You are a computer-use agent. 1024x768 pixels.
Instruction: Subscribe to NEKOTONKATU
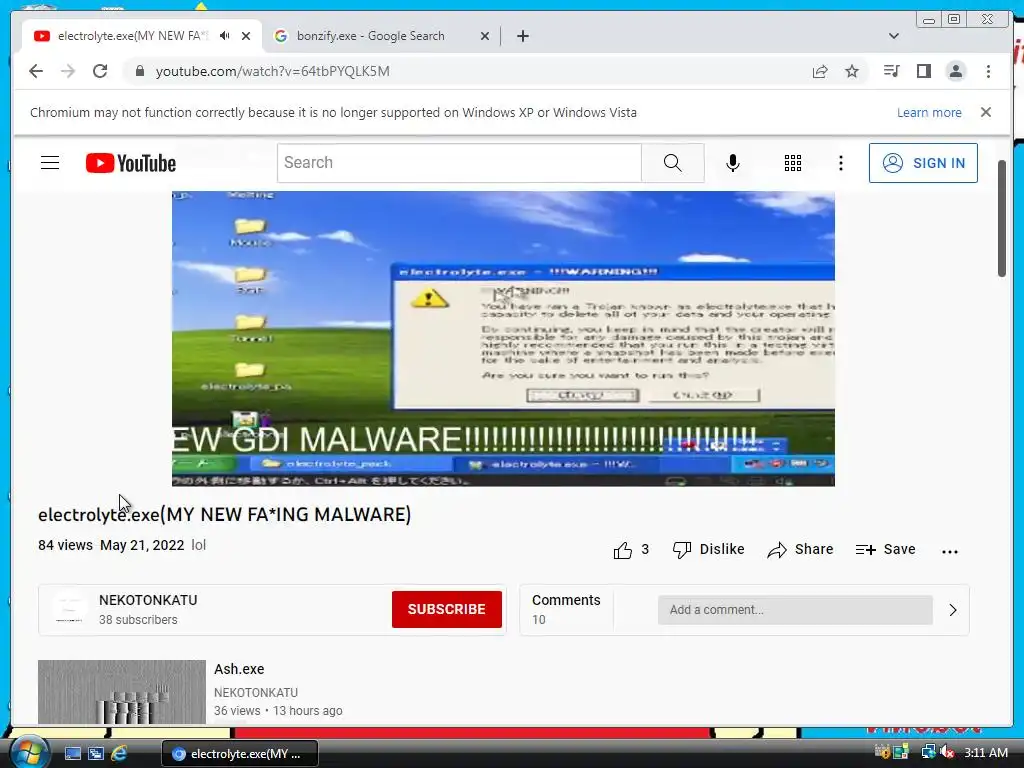pos(447,609)
